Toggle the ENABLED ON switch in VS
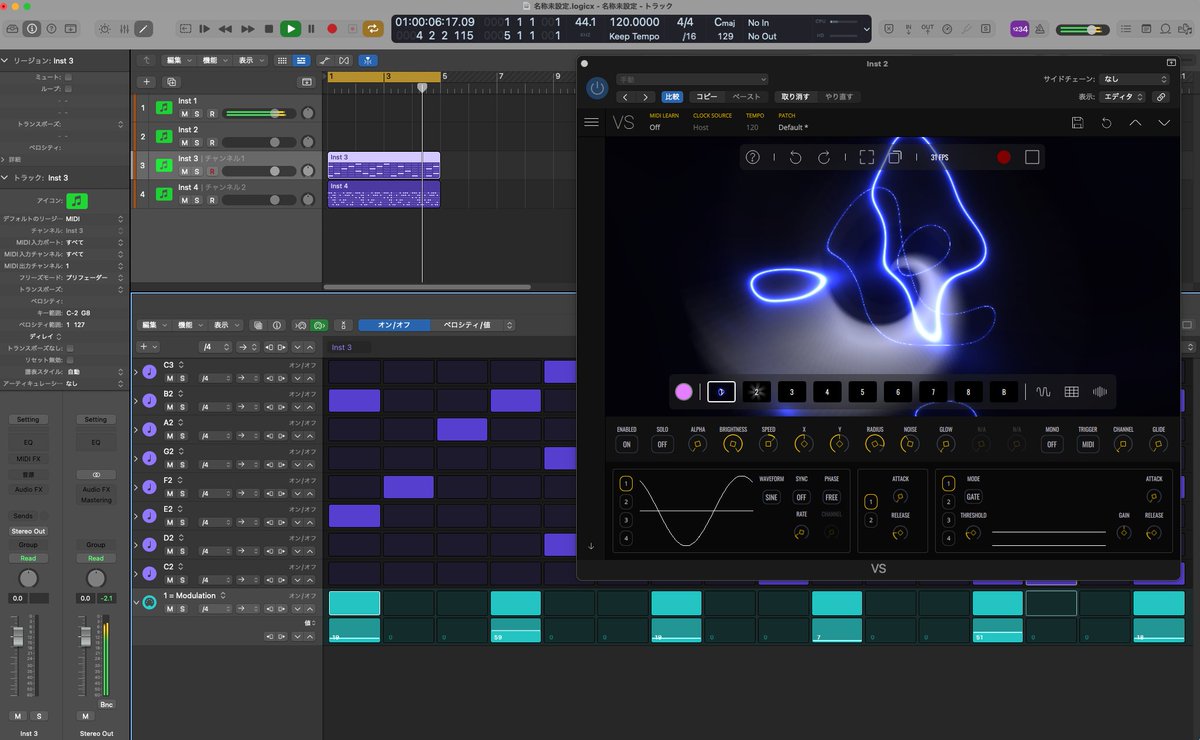The width and height of the screenshot is (1200, 740). (627, 444)
